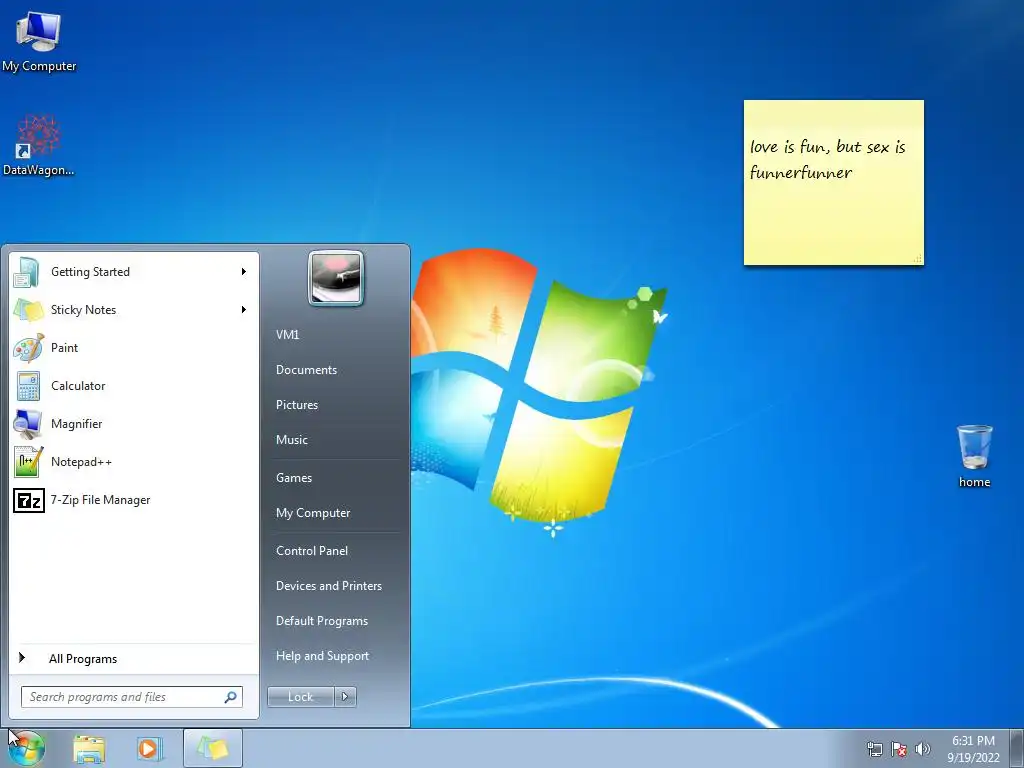Click the sticky note text on the desktop
This screenshot has width=1024, height=768.
(827, 159)
